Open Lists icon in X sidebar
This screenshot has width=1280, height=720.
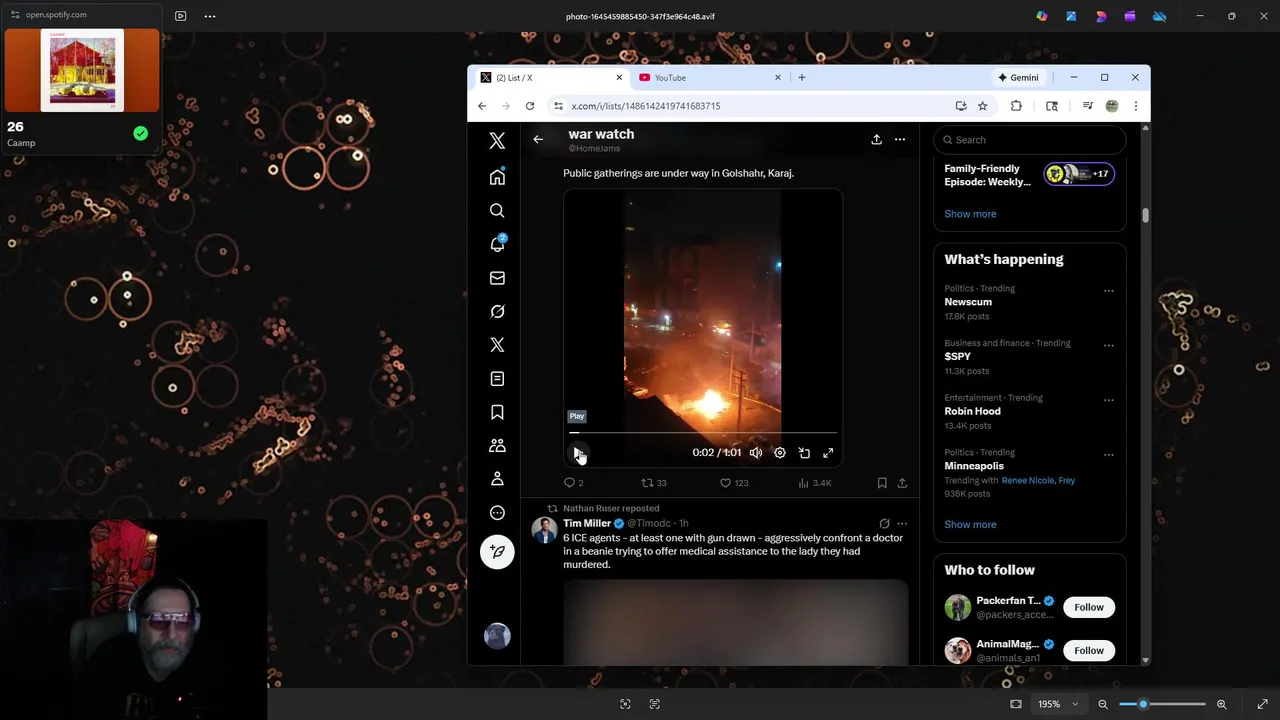(497, 379)
